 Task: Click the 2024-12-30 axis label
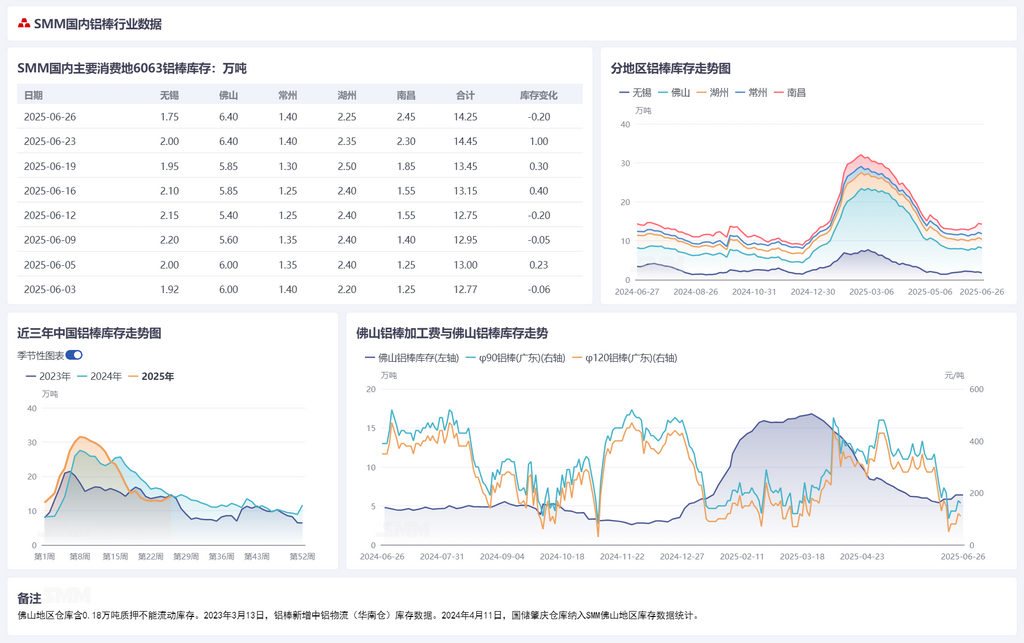coord(812,292)
